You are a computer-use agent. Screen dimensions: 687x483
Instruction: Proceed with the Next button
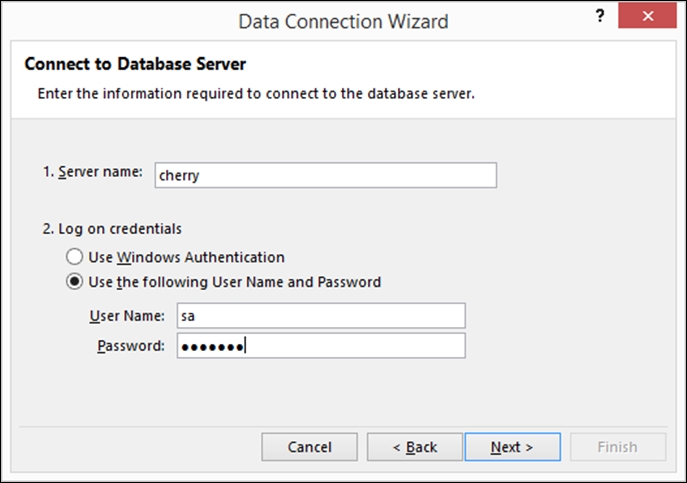[x=513, y=447]
